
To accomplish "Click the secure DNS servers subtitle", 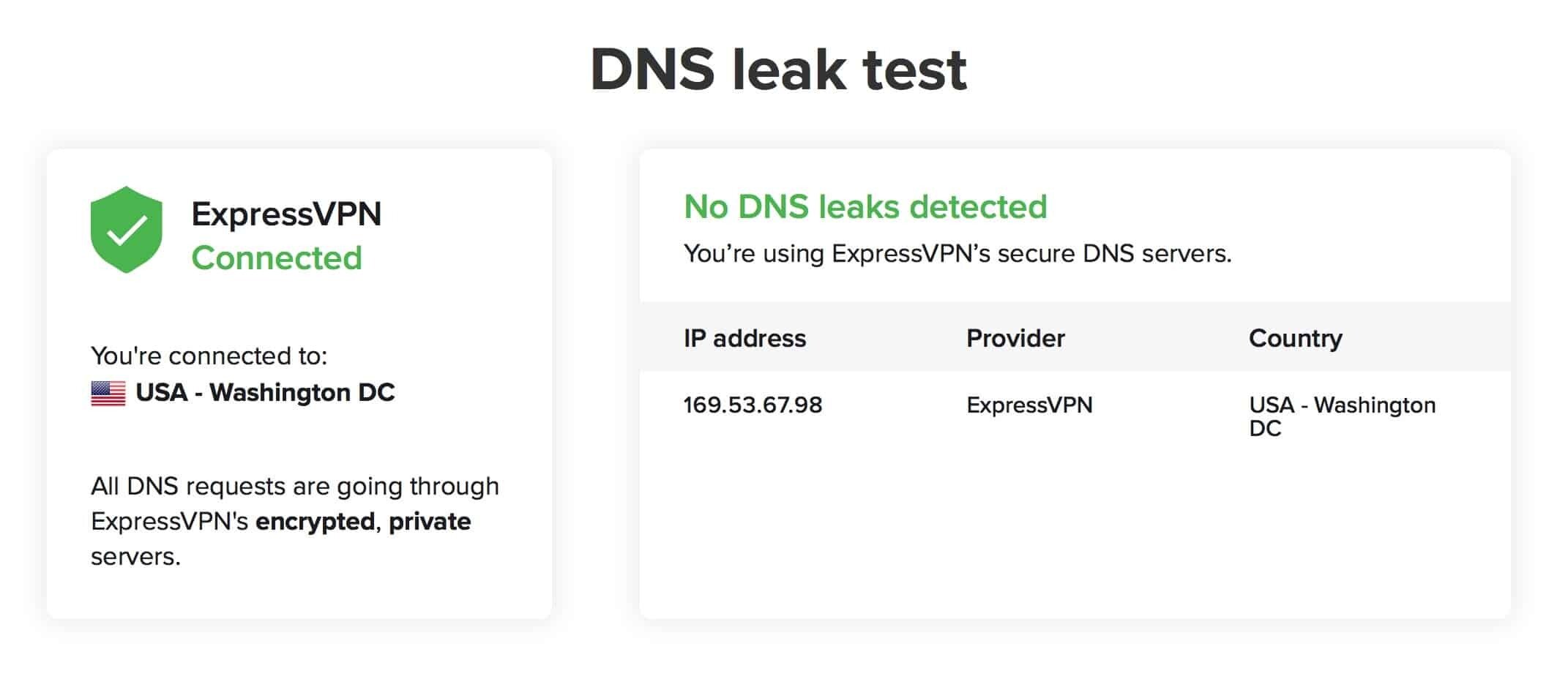I will [957, 254].
